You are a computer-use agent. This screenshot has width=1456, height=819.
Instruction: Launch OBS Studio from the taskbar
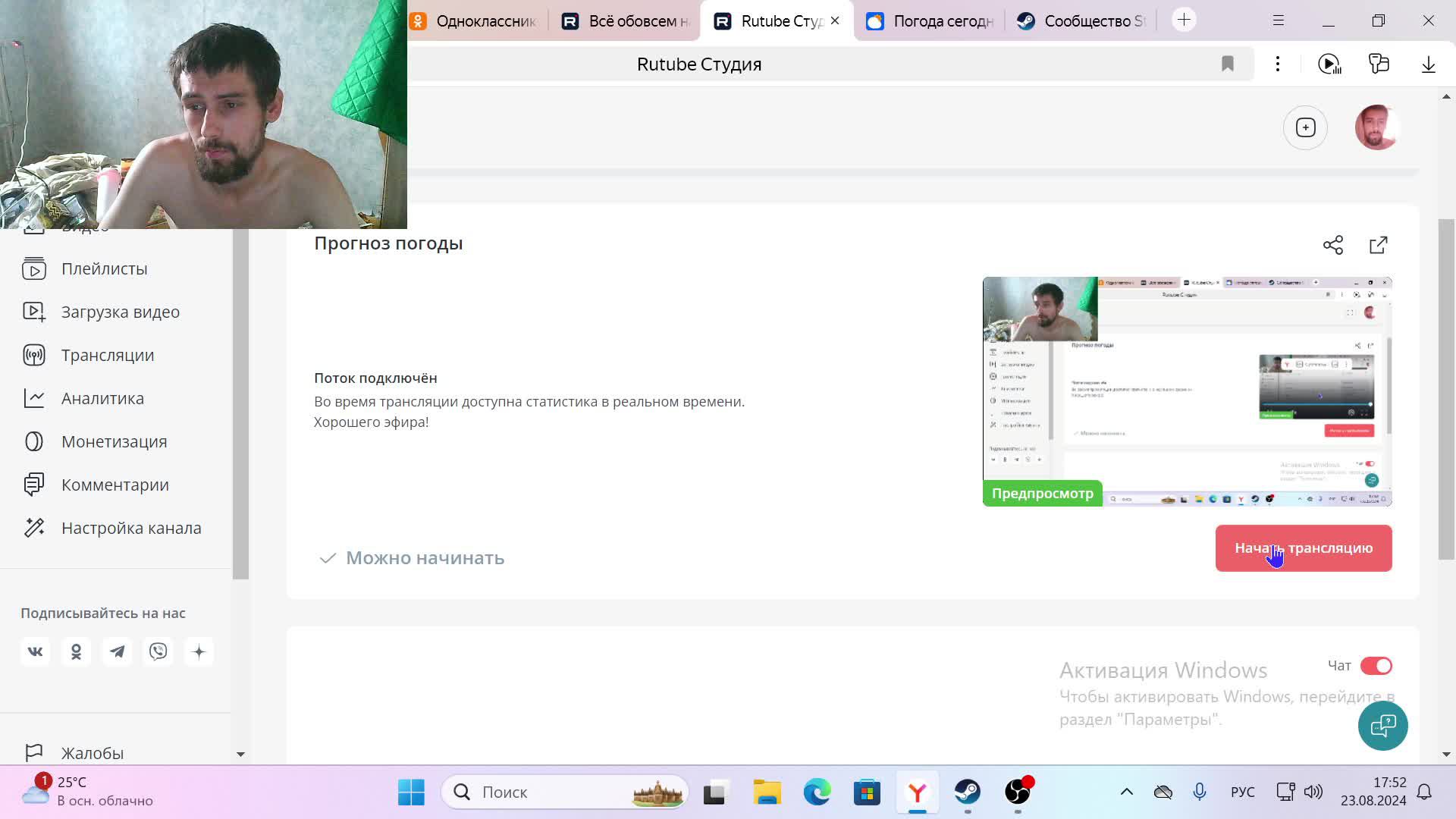[x=1018, y=792]
